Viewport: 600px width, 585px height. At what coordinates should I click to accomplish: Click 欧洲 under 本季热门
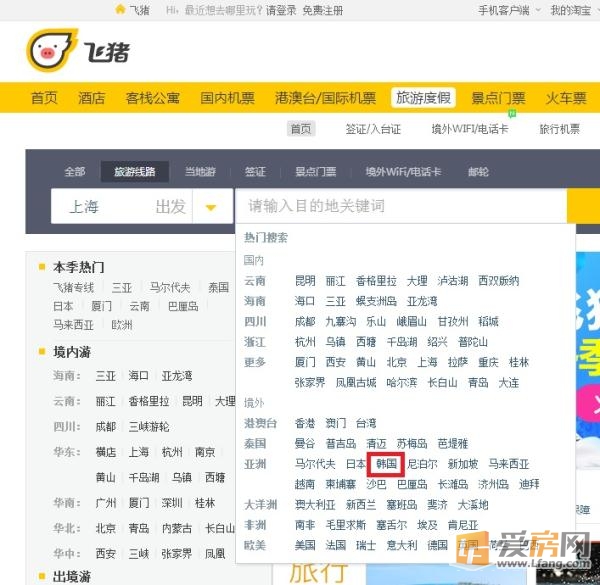tap(122, 325)
